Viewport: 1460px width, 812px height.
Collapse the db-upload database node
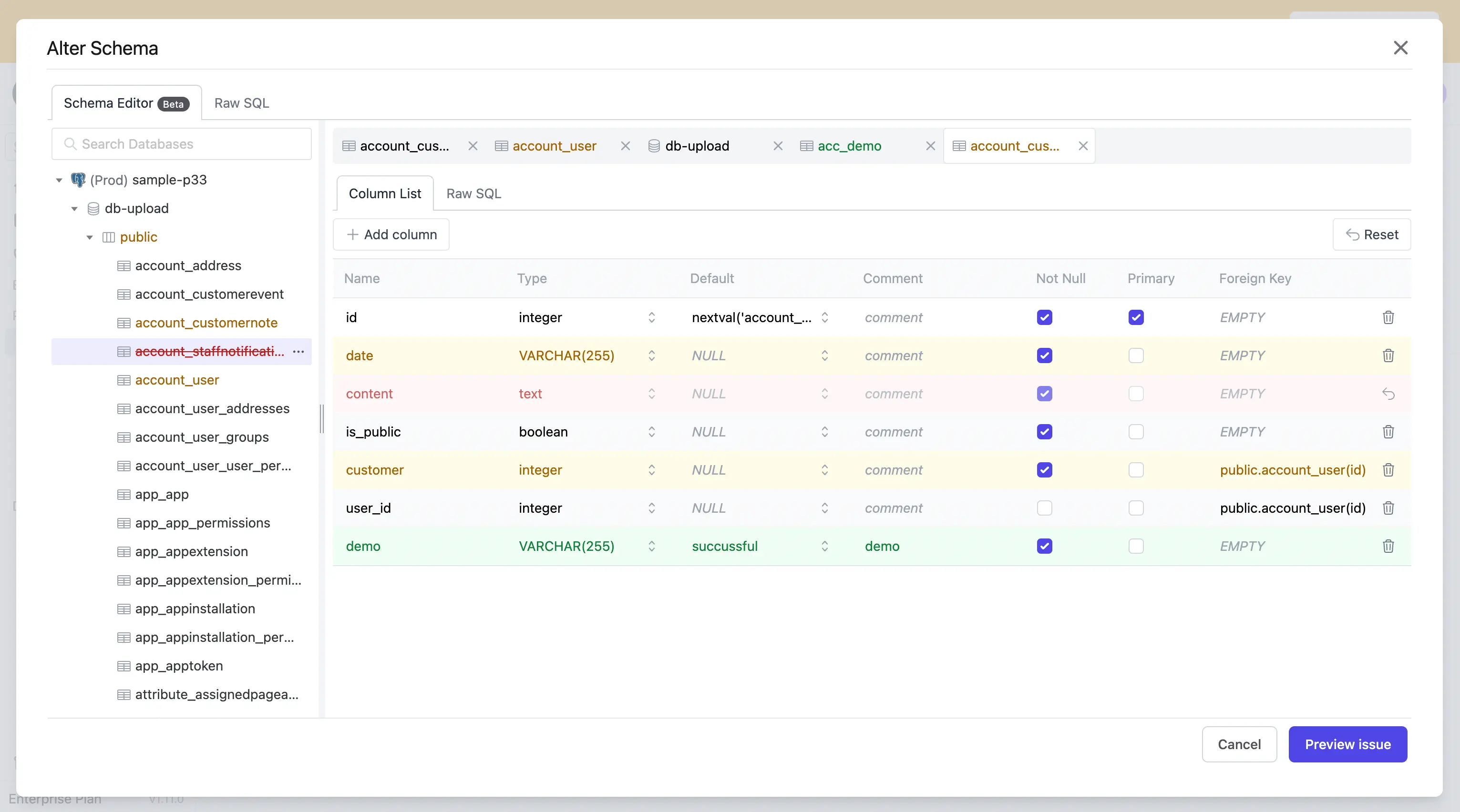pyautogui.click(x=74, y=208)
